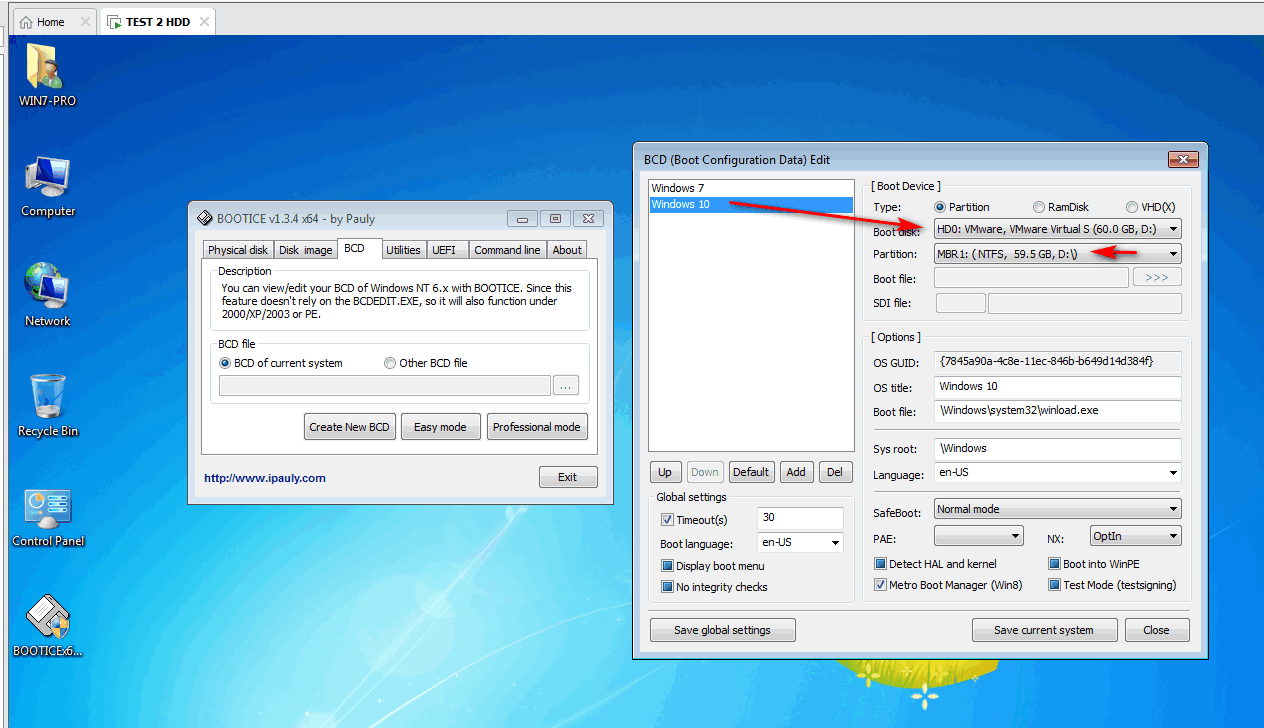Click the Easy mode button
The width and height of the screenshot is (1264, 728).
440,427
